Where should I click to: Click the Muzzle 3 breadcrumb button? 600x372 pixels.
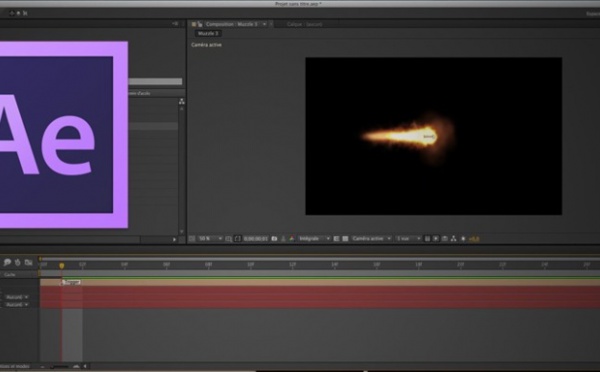click(208, 33)
